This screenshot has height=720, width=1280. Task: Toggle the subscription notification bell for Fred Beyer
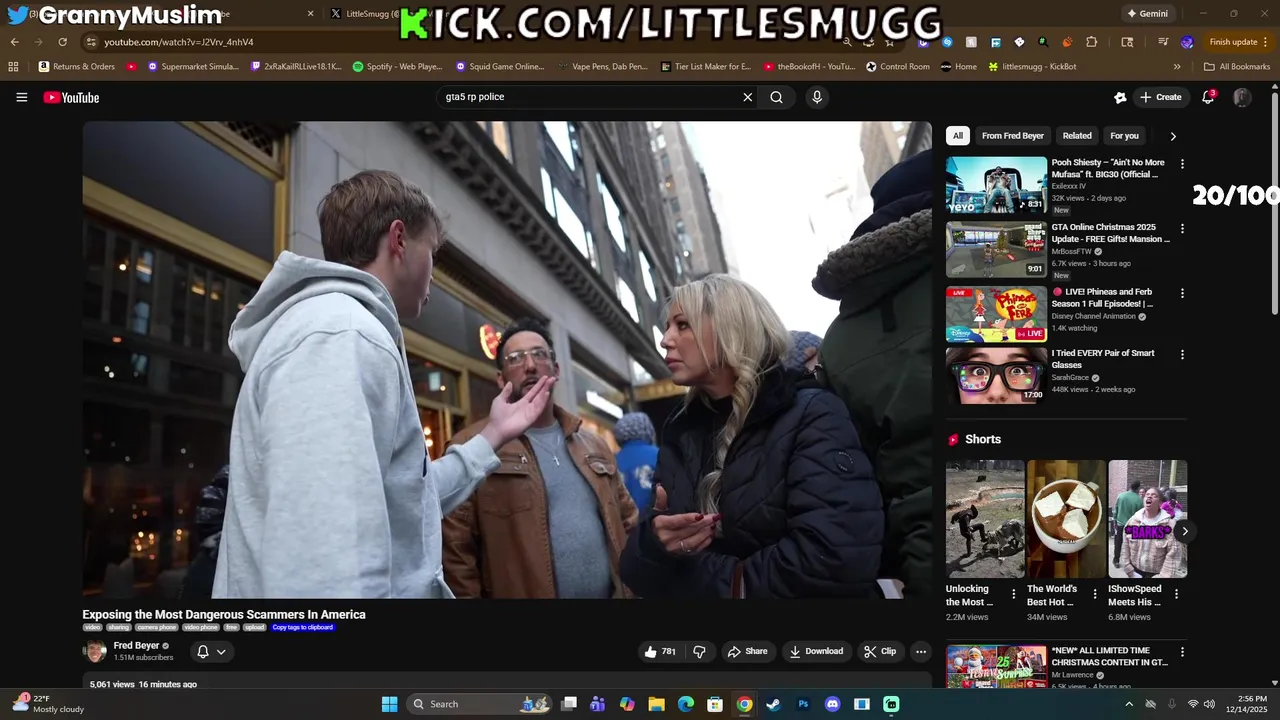pyautogui.click(x=203, y=652)
